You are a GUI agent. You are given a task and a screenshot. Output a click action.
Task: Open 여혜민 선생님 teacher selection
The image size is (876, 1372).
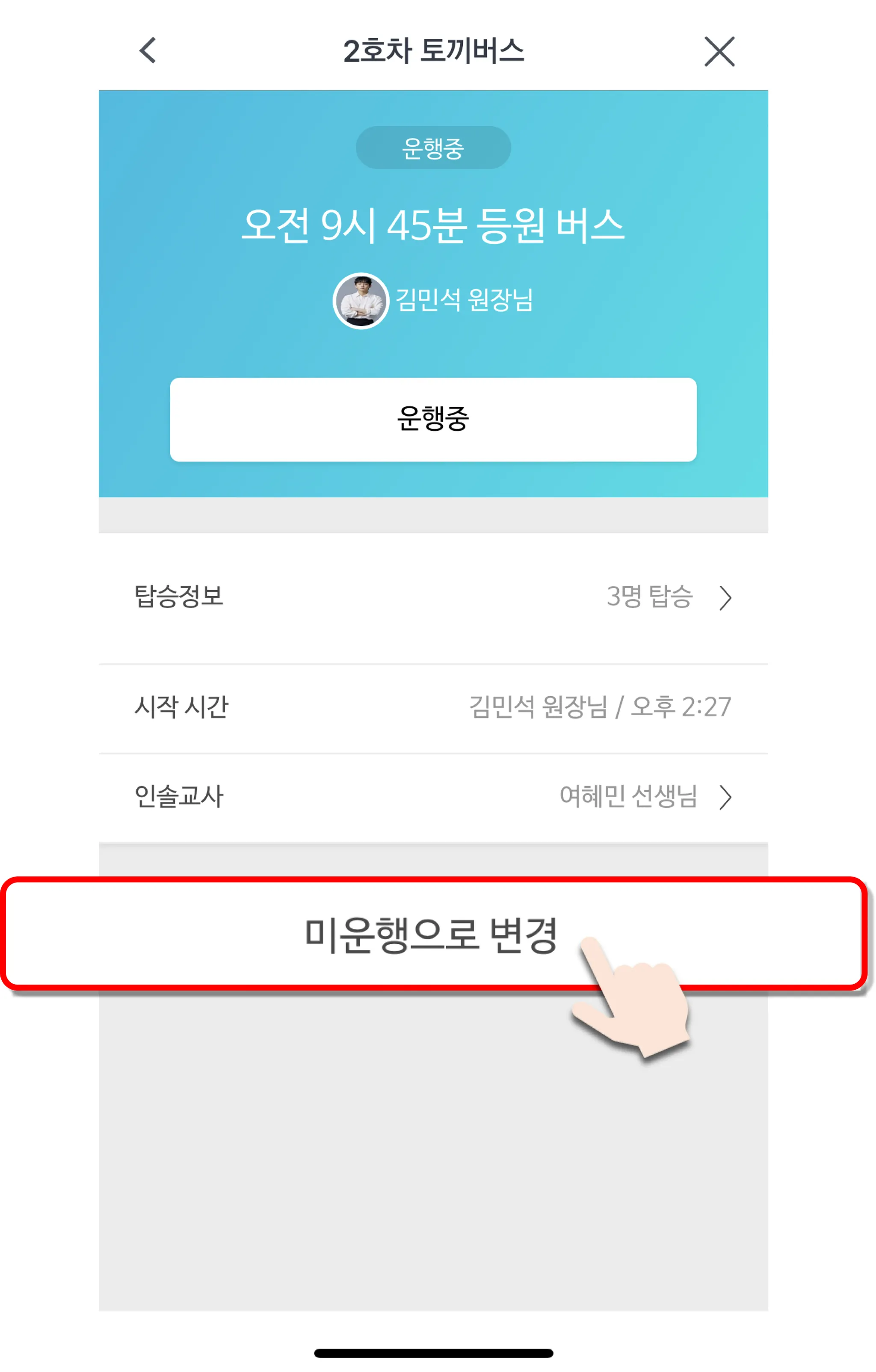pos(629,796)
